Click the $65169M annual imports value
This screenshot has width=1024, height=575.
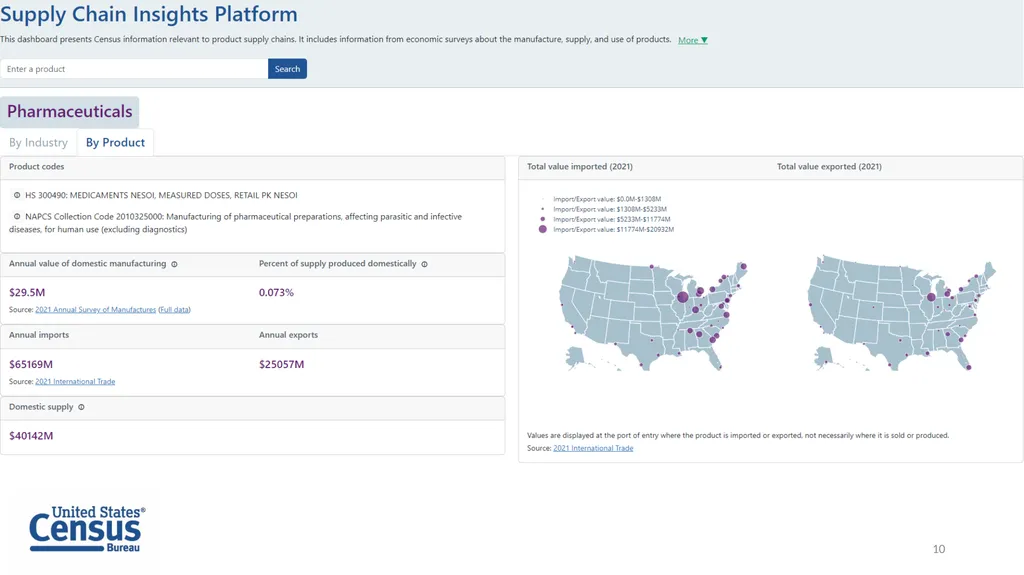(31, 364)
